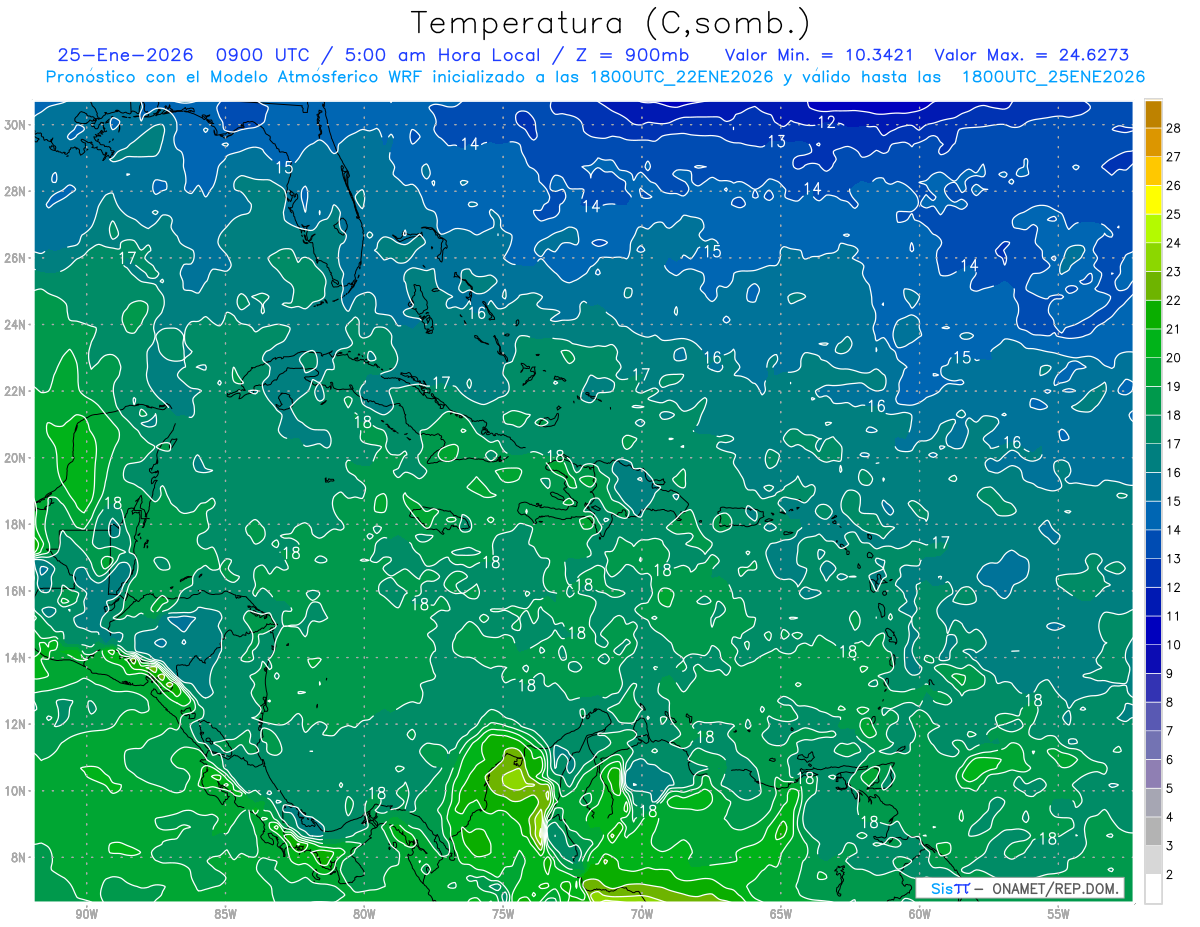Click the 18N latitude axis label

pyautogui.click(x=16, y=524)
